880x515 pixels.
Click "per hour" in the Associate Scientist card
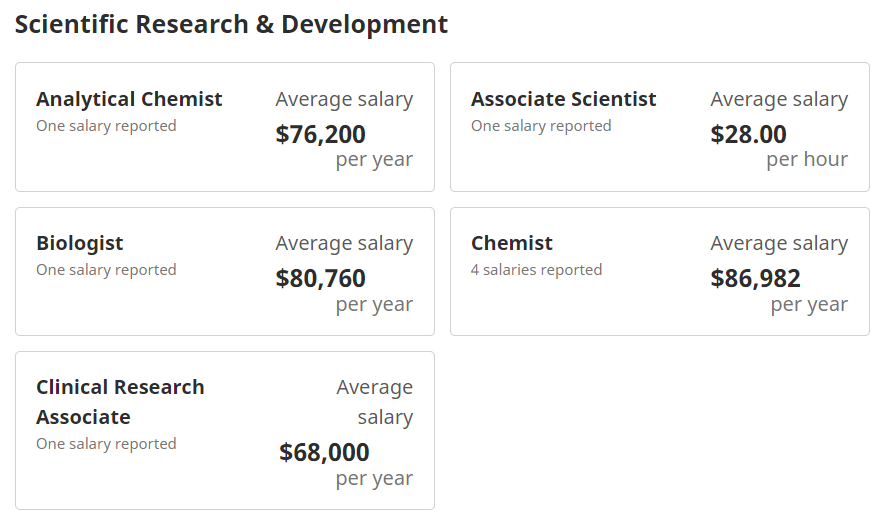807,160
